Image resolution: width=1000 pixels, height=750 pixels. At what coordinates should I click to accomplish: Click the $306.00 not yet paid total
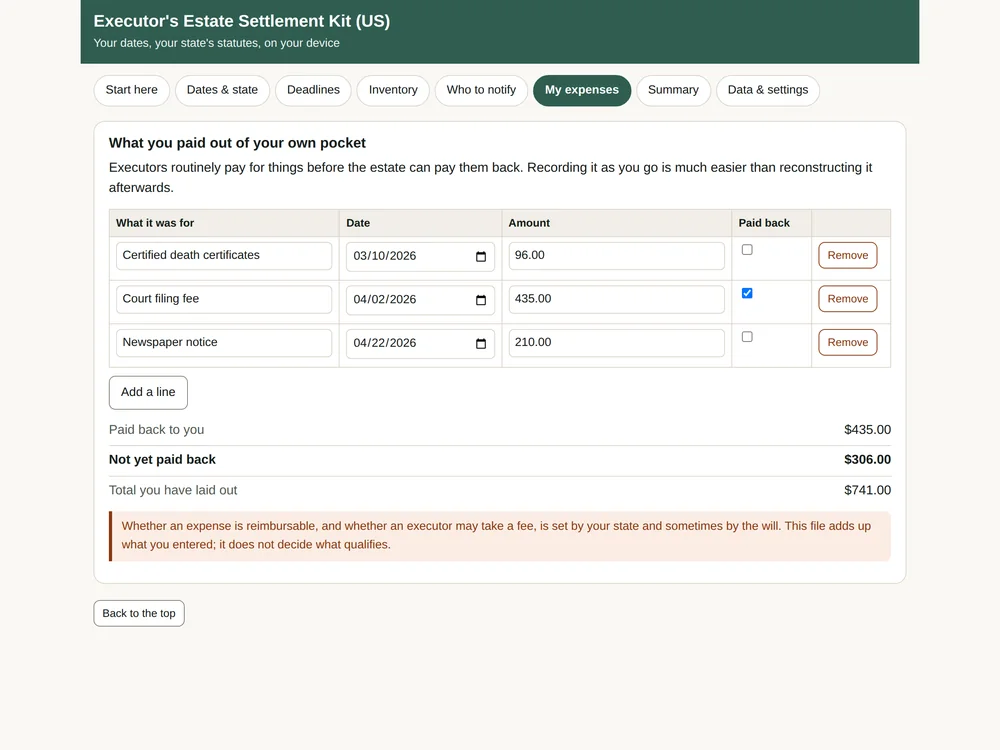[867, 460]
